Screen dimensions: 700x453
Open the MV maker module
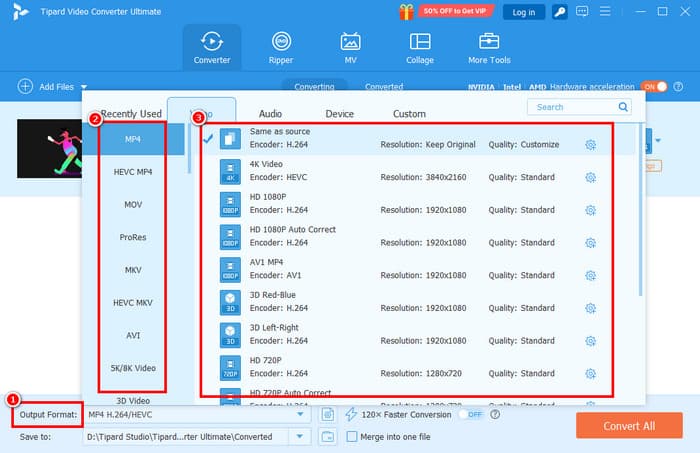coord(350,48)
